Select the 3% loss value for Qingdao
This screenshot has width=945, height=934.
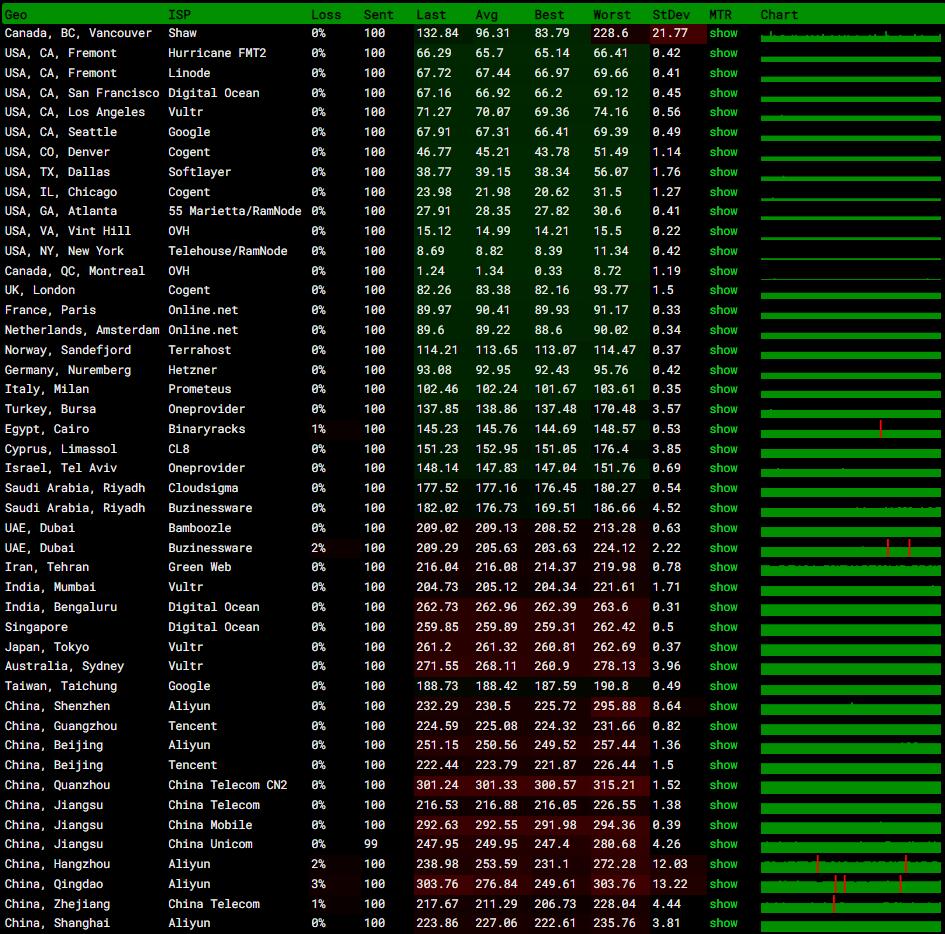(318, 883)
